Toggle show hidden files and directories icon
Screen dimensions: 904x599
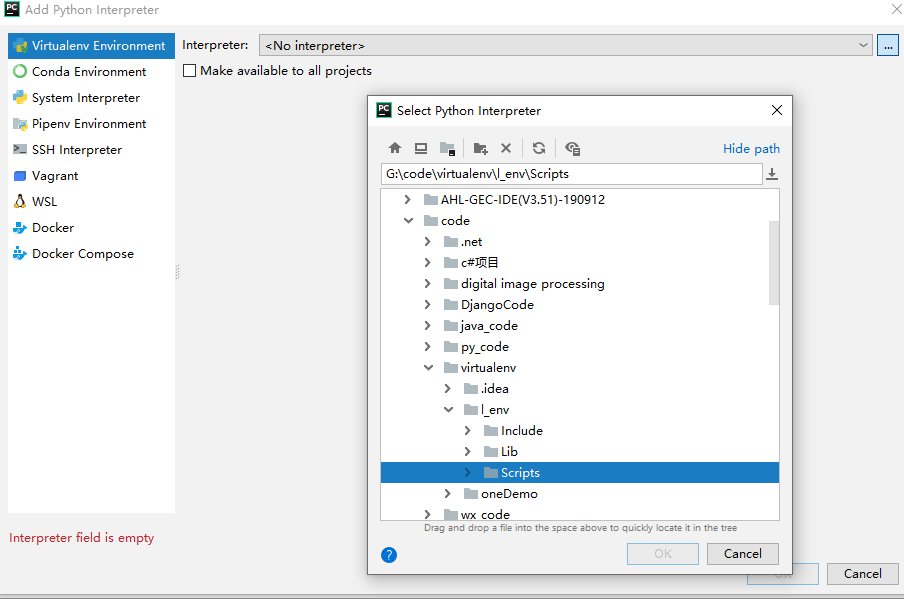pyautogui.click(x=572, y=148)
